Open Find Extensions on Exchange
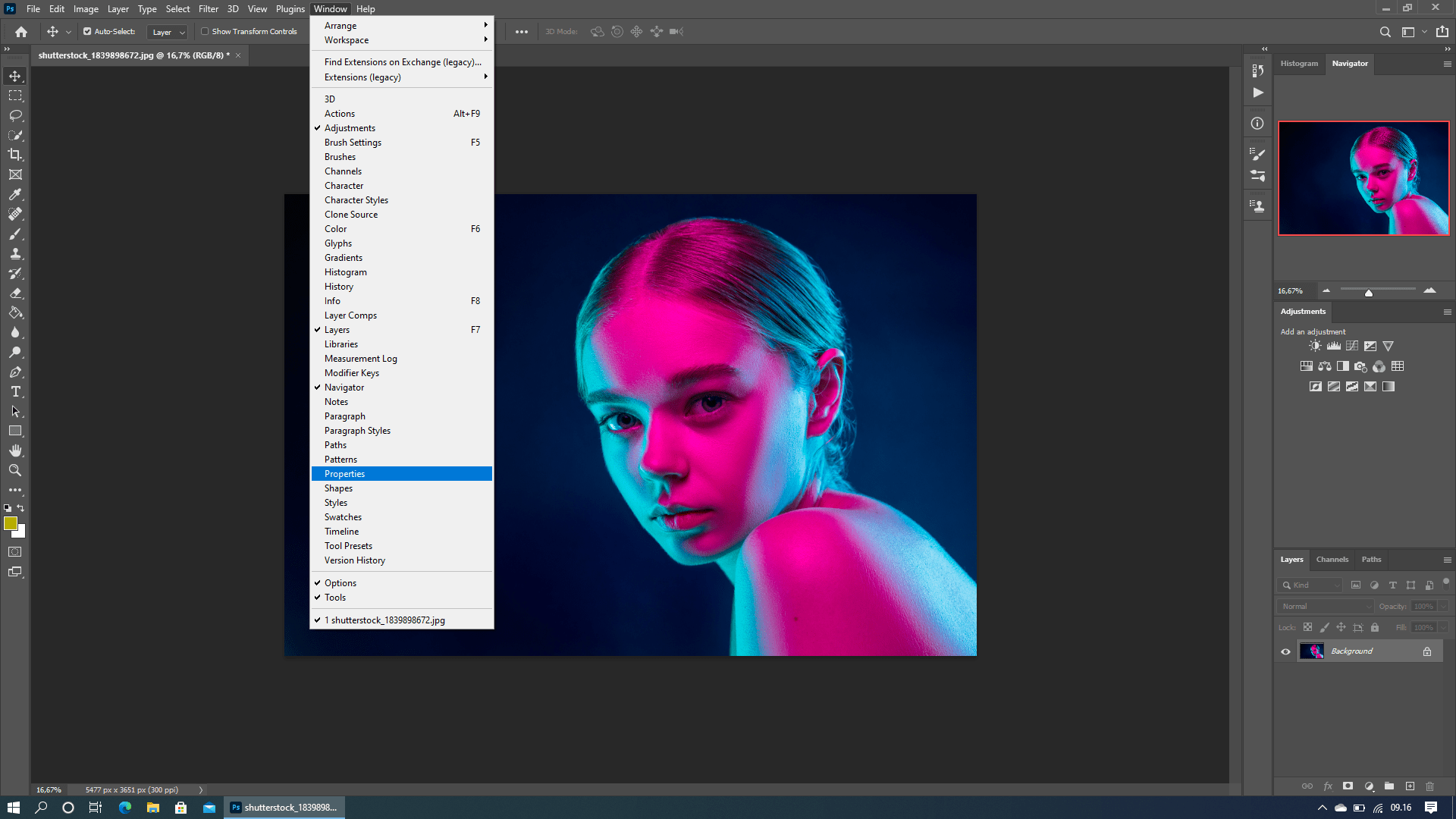This screenshot has height=819, width=1456. point(402,62)
